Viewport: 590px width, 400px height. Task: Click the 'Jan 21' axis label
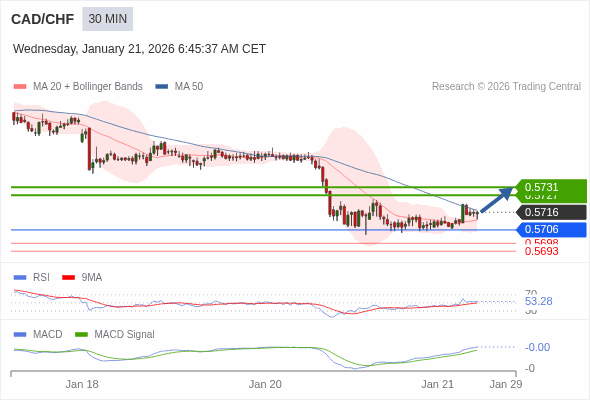(437, 385)
